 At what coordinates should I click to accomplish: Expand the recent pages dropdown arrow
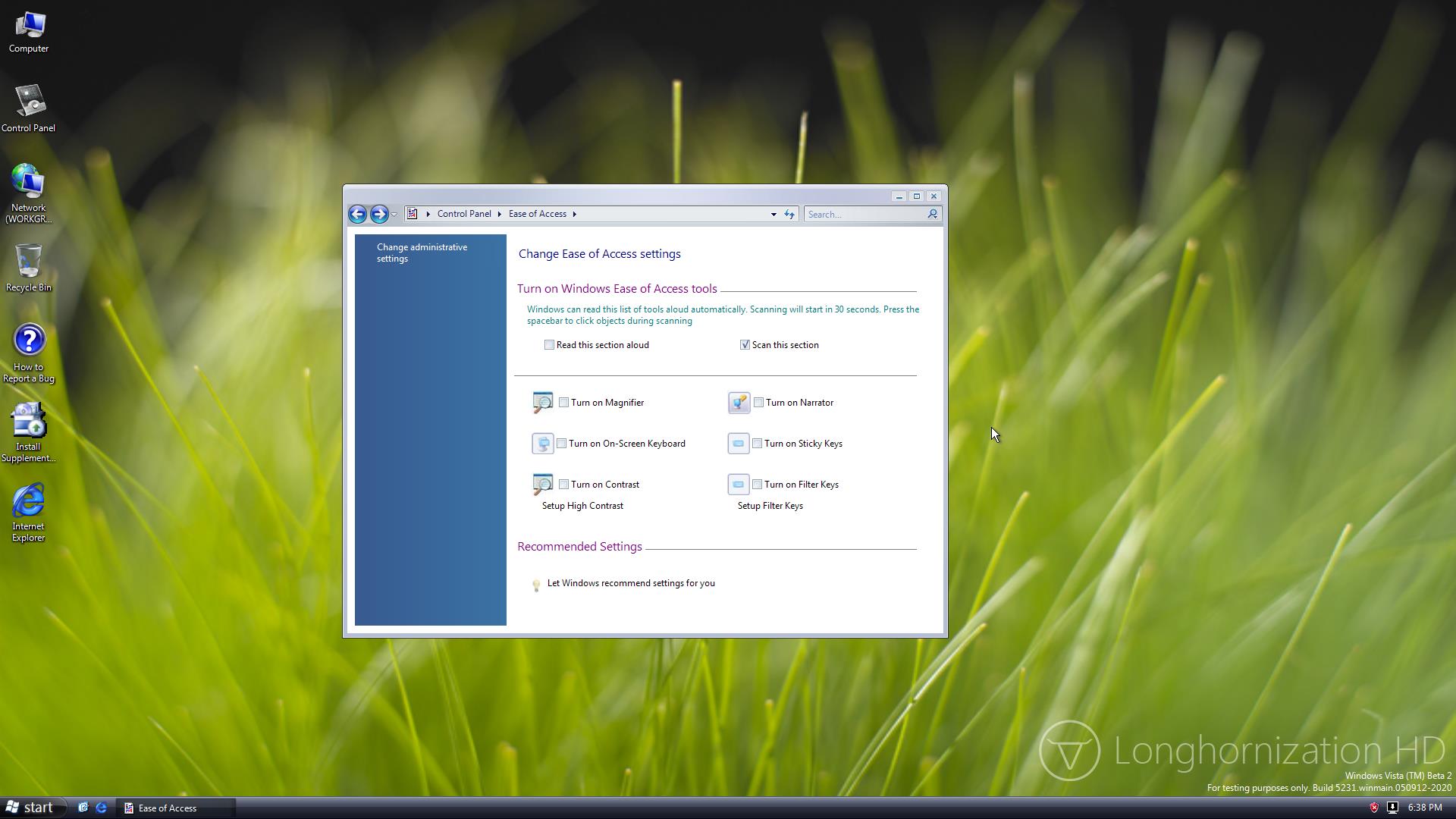[394, 215]
